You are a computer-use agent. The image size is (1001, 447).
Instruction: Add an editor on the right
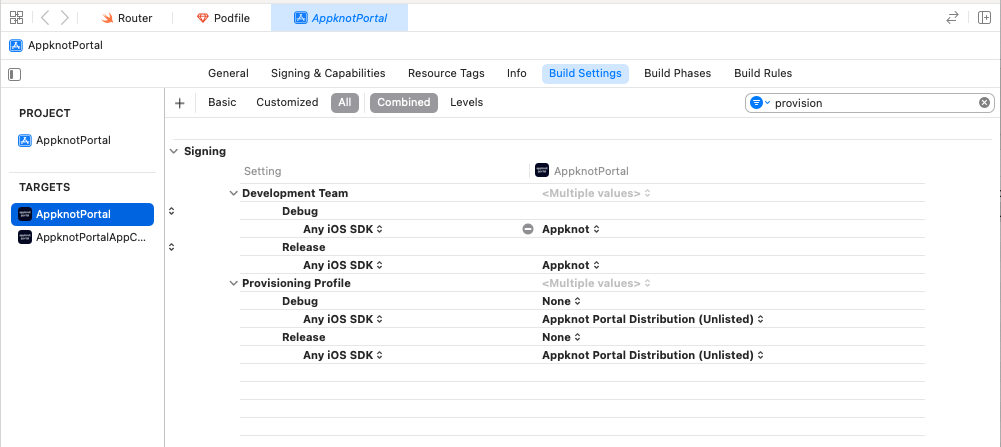pyautogui.click(x=984, y=18)
